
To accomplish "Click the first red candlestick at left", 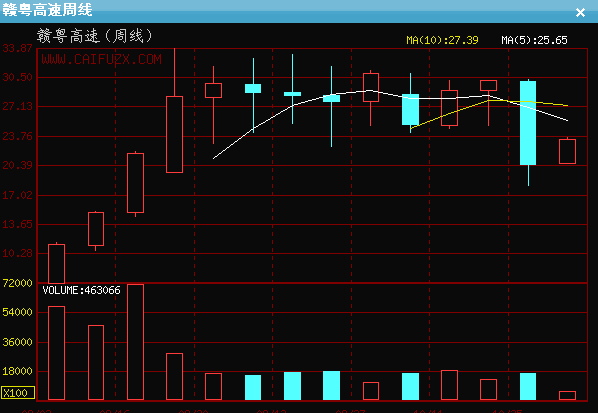I will (x=56, y=264).
